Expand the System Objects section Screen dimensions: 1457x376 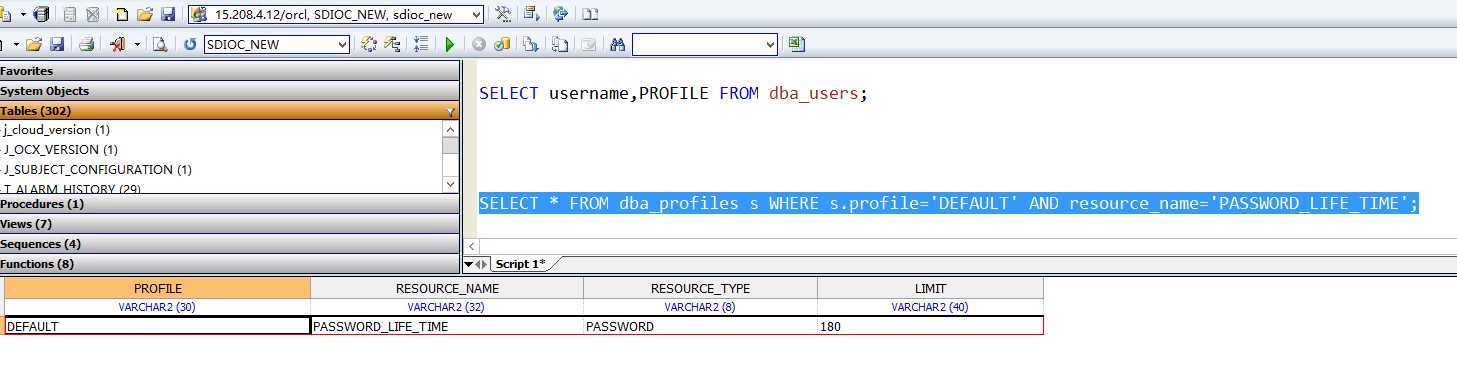click(x=229, y=91)
